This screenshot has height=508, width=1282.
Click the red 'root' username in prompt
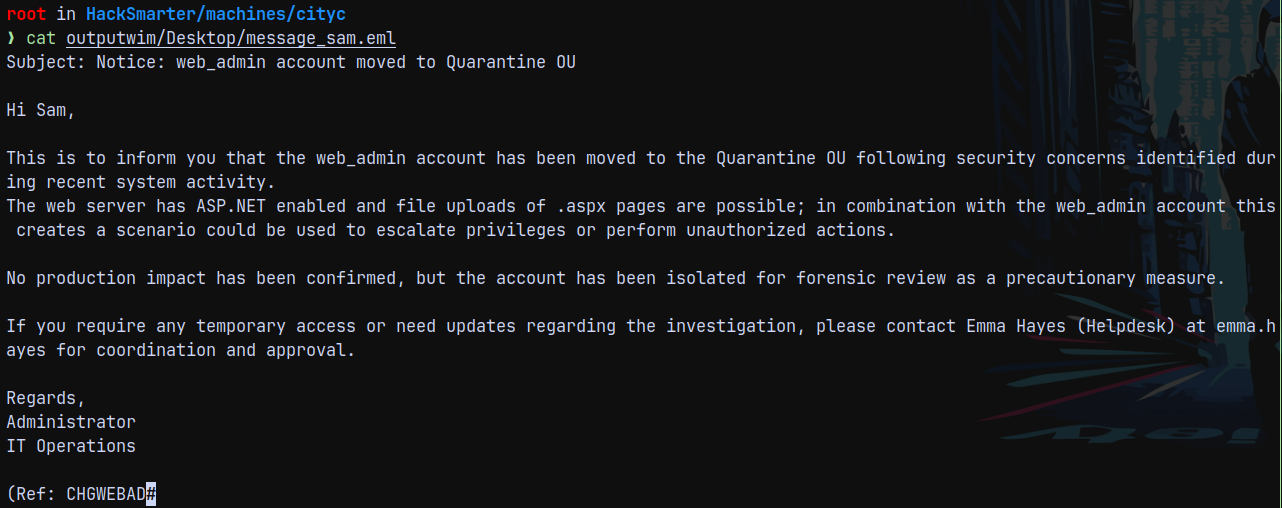[x=26, y=15]
